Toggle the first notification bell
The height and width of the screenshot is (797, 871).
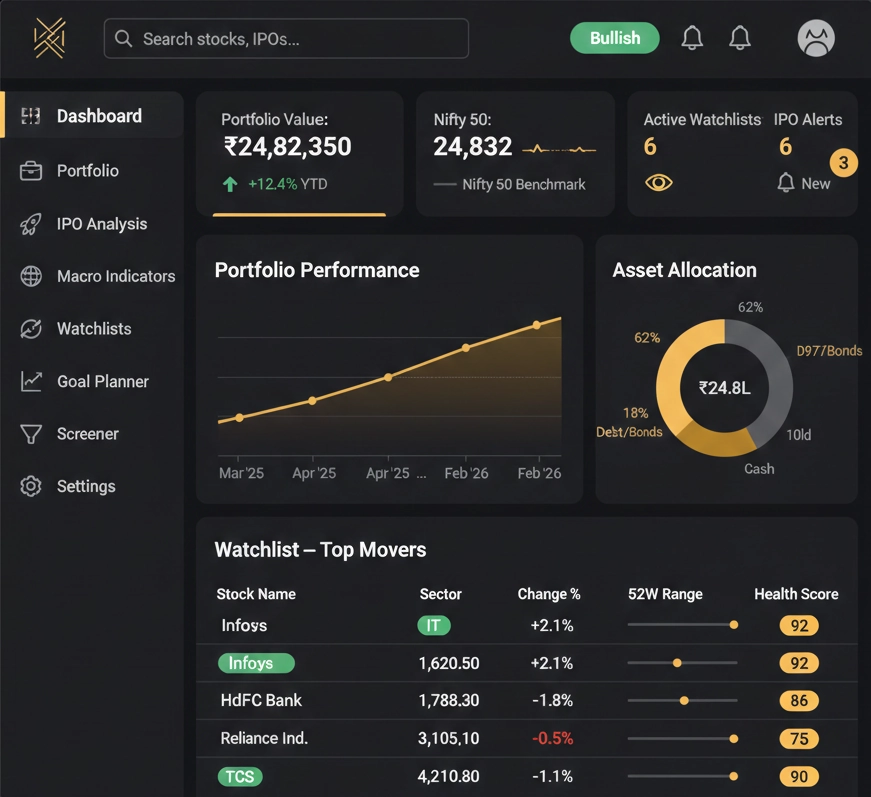coord(692,38)
